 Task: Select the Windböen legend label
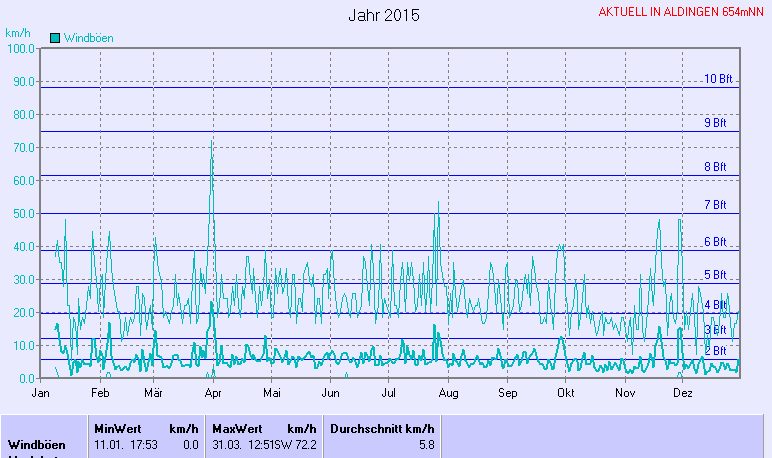pyautogui.click(x=87, y=38)
